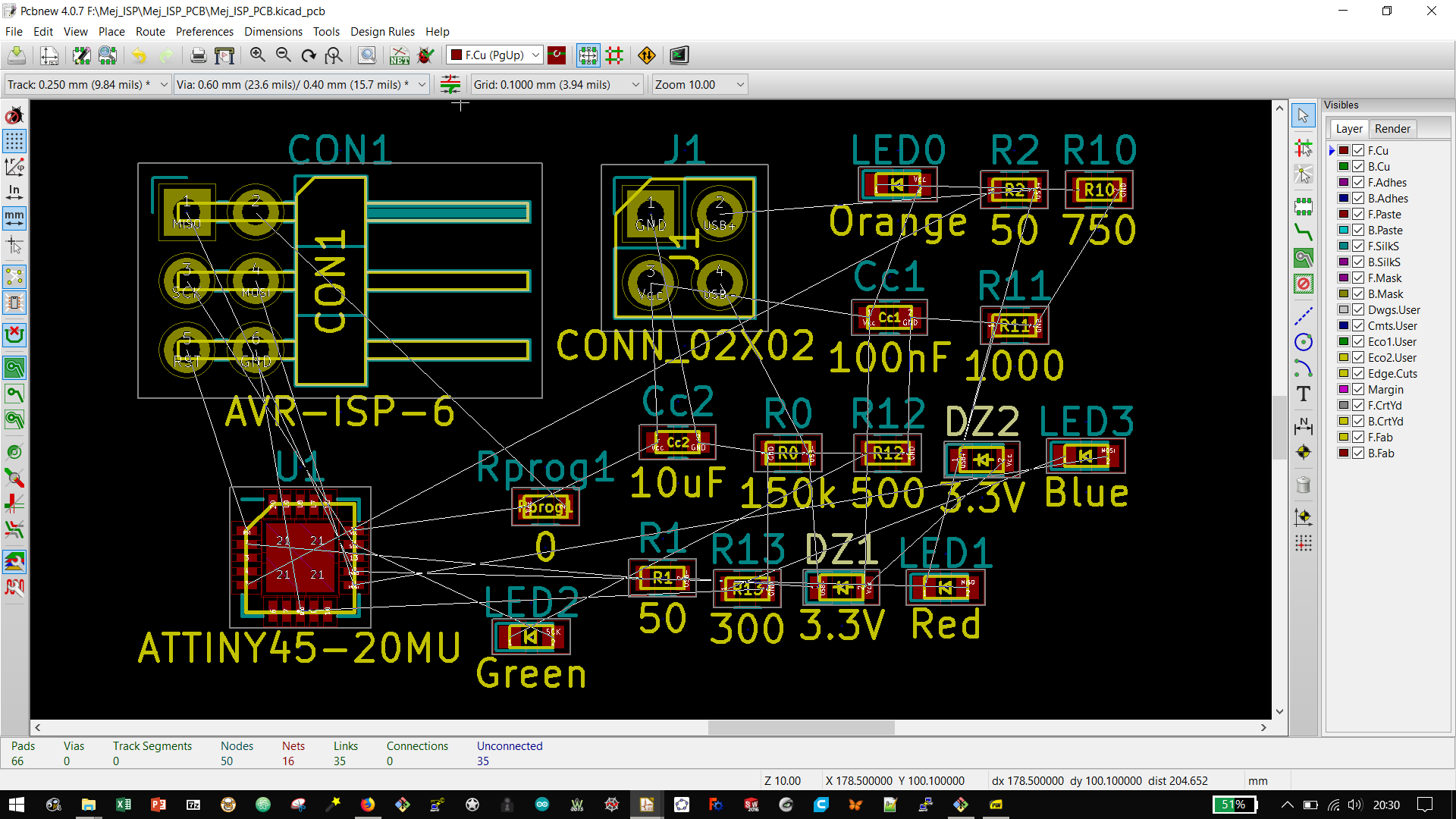
Task: Zoom in with magnifier plus icon
Action: coord(258,55)
